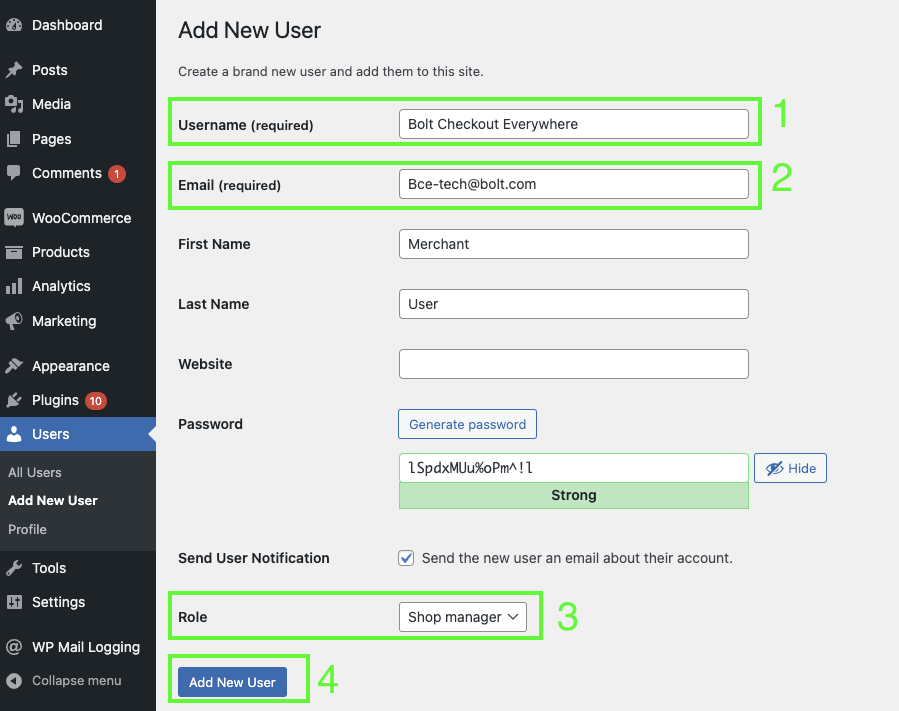
Task: Click the Plugins plug icon
Action: (14, 400)
